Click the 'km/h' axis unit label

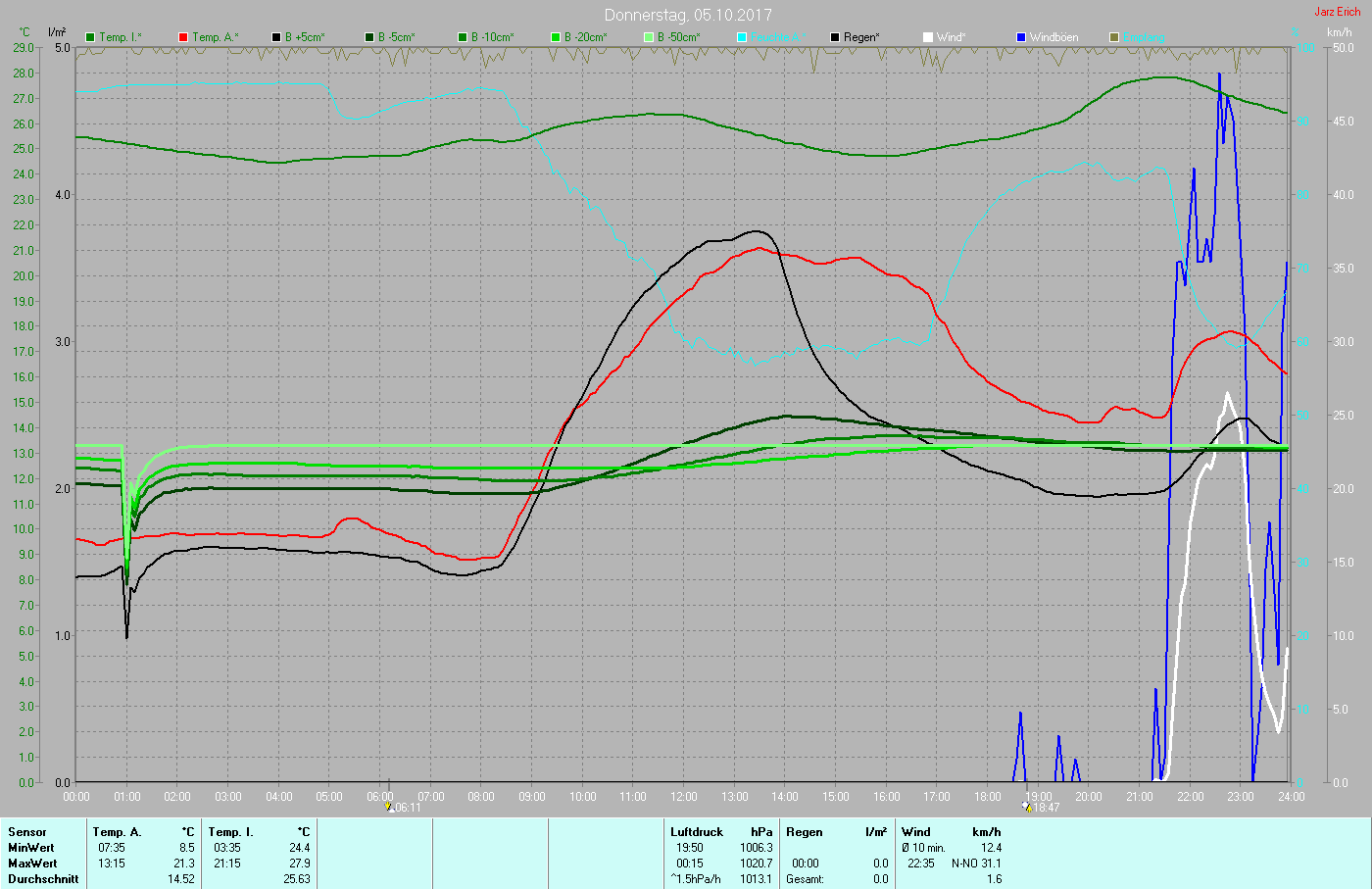click(x=1340, y=32)
